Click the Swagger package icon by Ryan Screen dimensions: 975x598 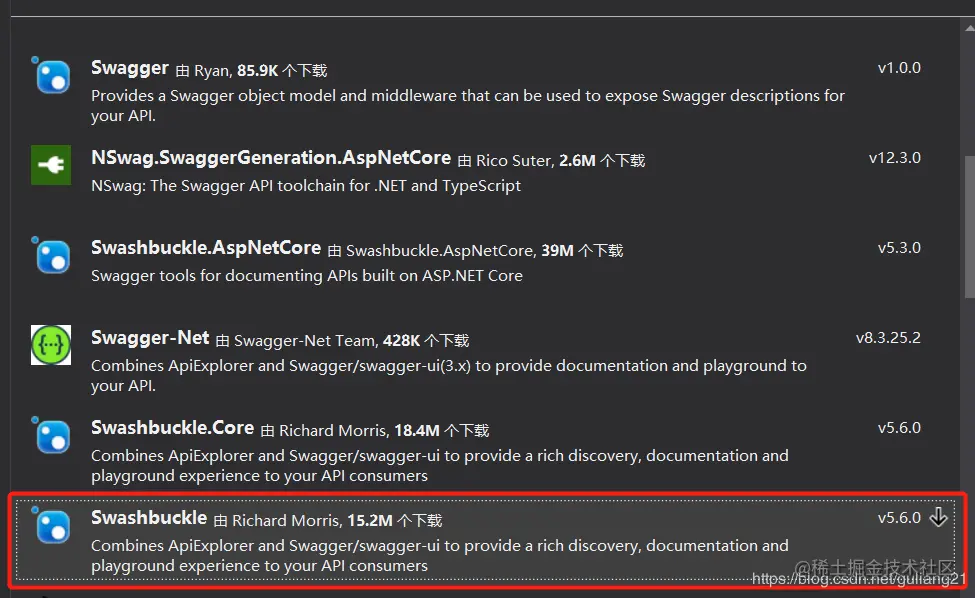50,75
